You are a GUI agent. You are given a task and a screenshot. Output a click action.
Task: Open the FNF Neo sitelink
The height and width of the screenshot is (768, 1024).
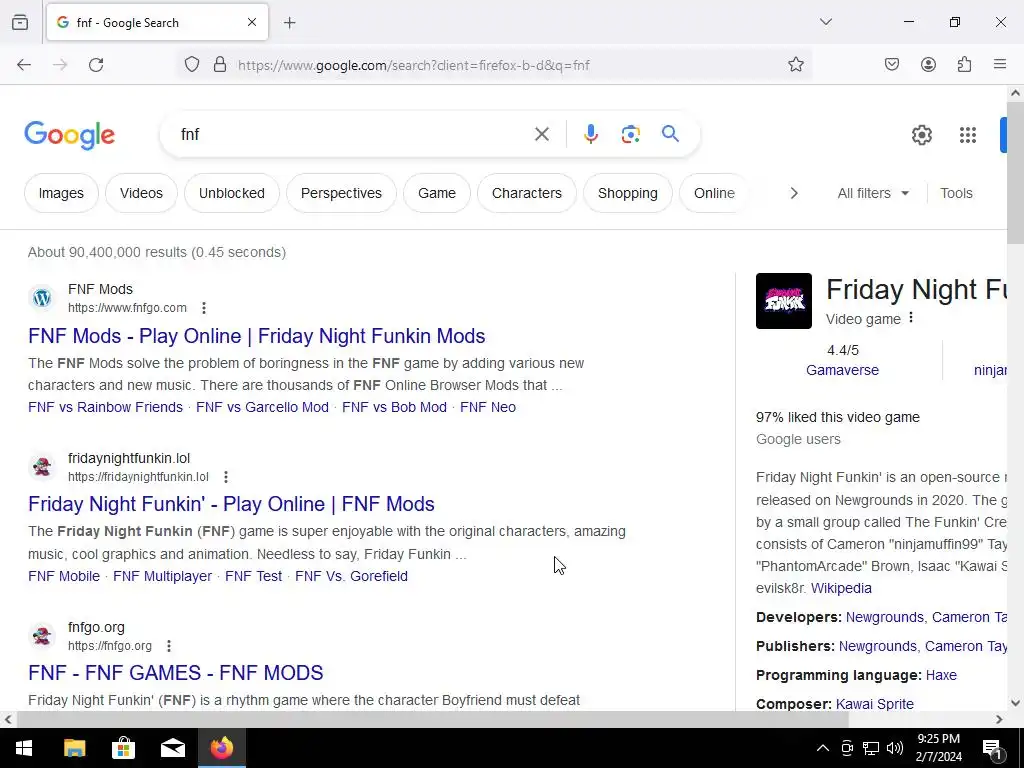(x=488, y=407)
